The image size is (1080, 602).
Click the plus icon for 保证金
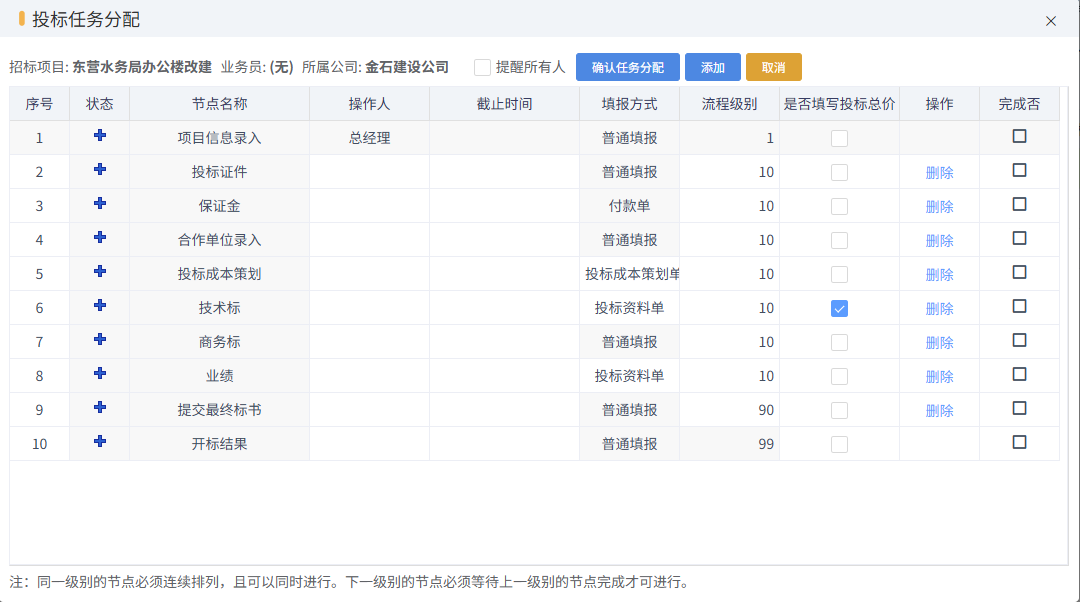pos(99,206)
